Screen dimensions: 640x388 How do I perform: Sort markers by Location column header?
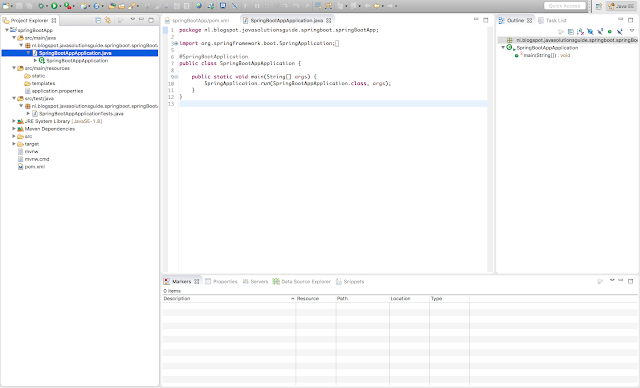(x=409, y=299)
